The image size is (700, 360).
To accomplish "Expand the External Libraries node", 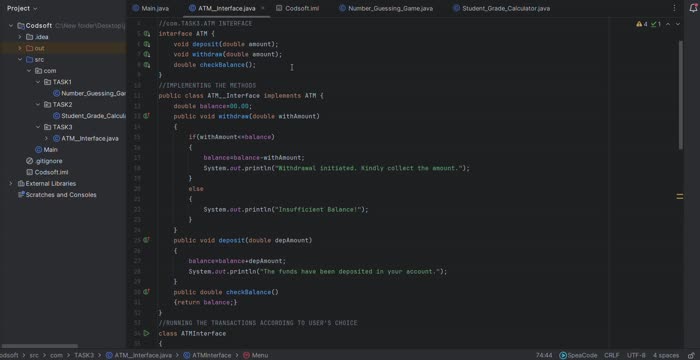I will tap(11, 184).
